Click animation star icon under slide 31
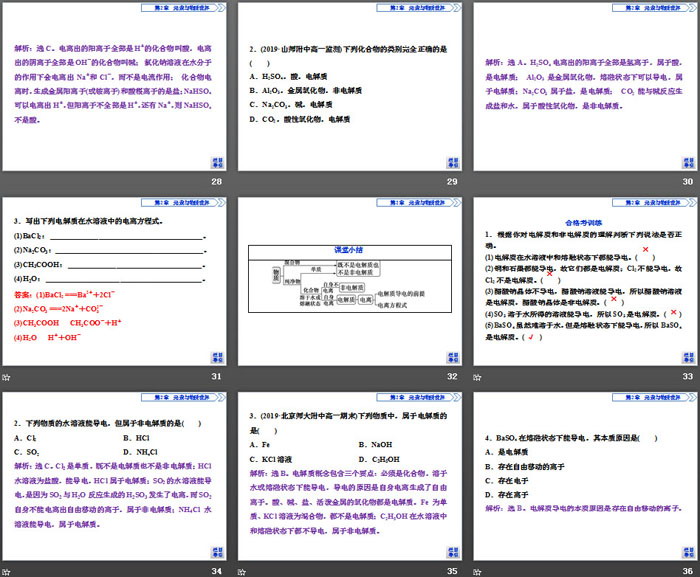This screenshot has height=577, width=700. [x=6, y=377]
